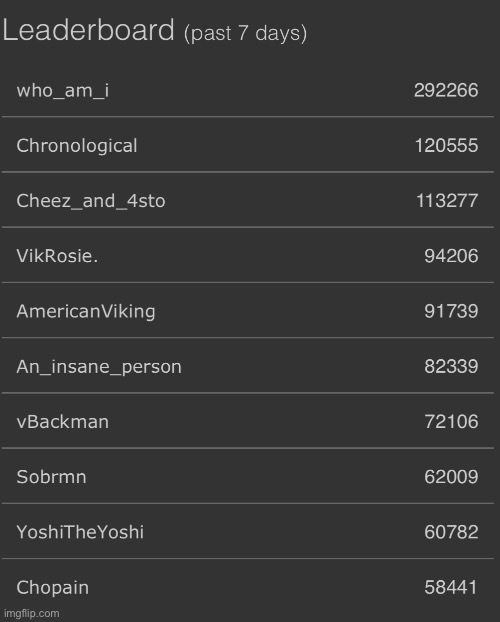This screenshot has height=622, width=500.
Task: Open the who_am_i user profile
Action: click(63, 90)
